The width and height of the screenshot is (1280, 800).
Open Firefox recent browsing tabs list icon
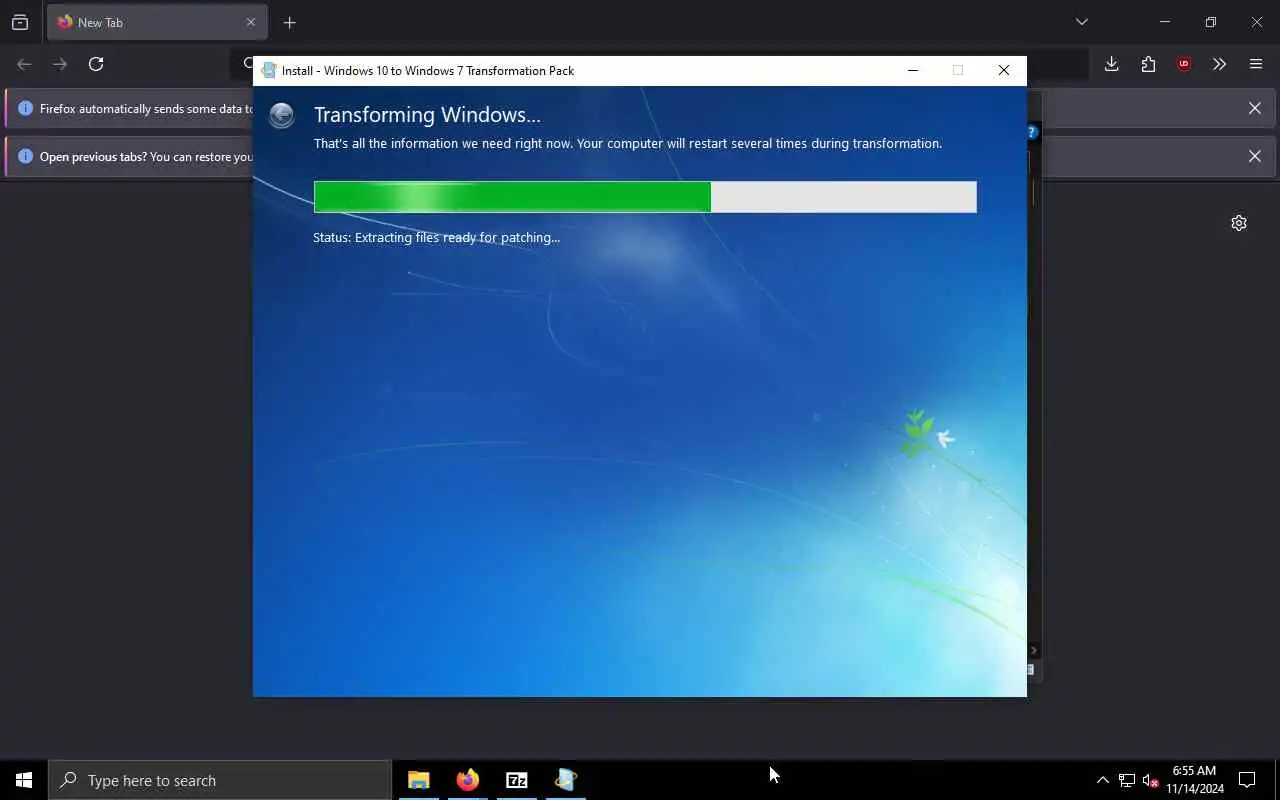click(20, 22)
